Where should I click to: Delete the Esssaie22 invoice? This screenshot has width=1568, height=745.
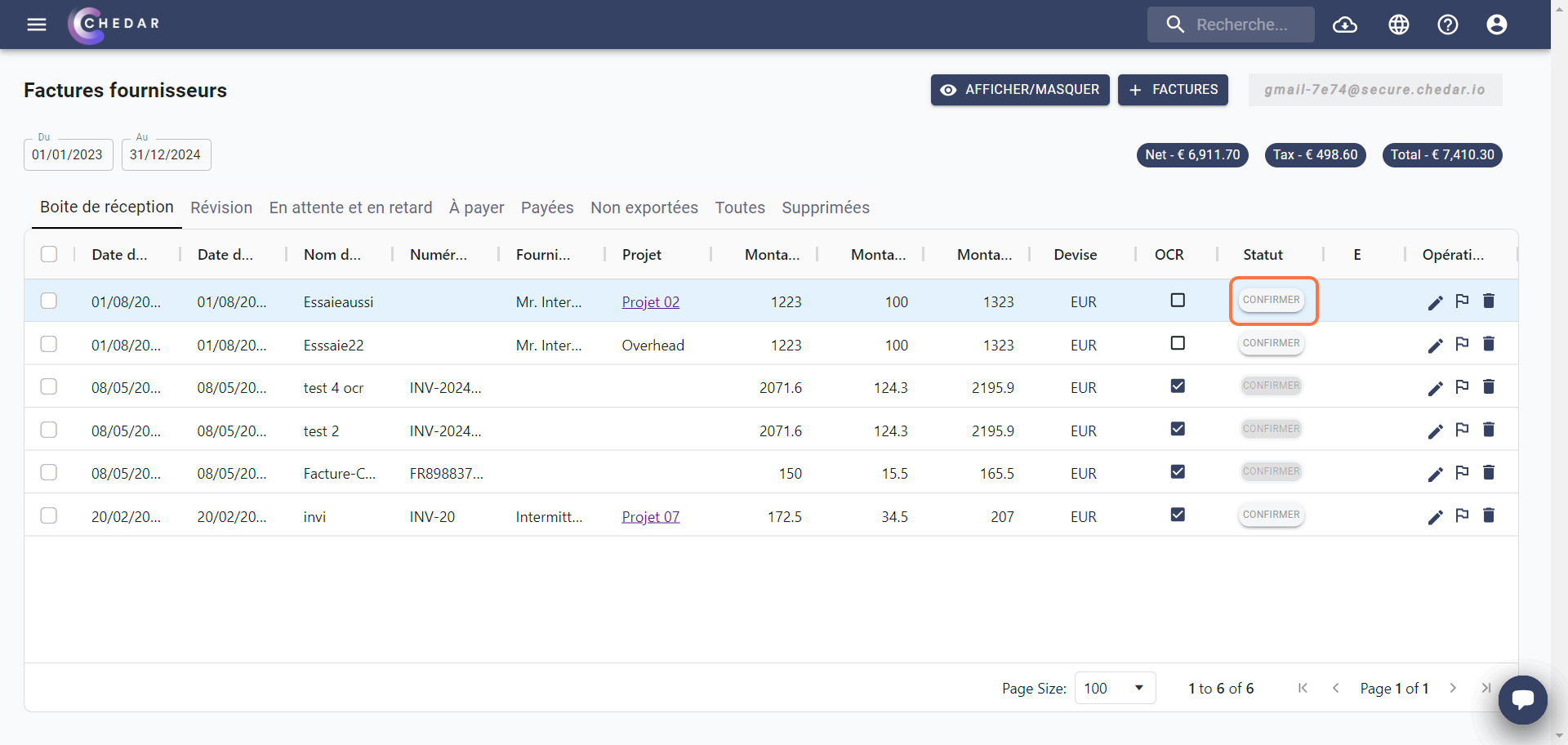[x=1489, y=344]
